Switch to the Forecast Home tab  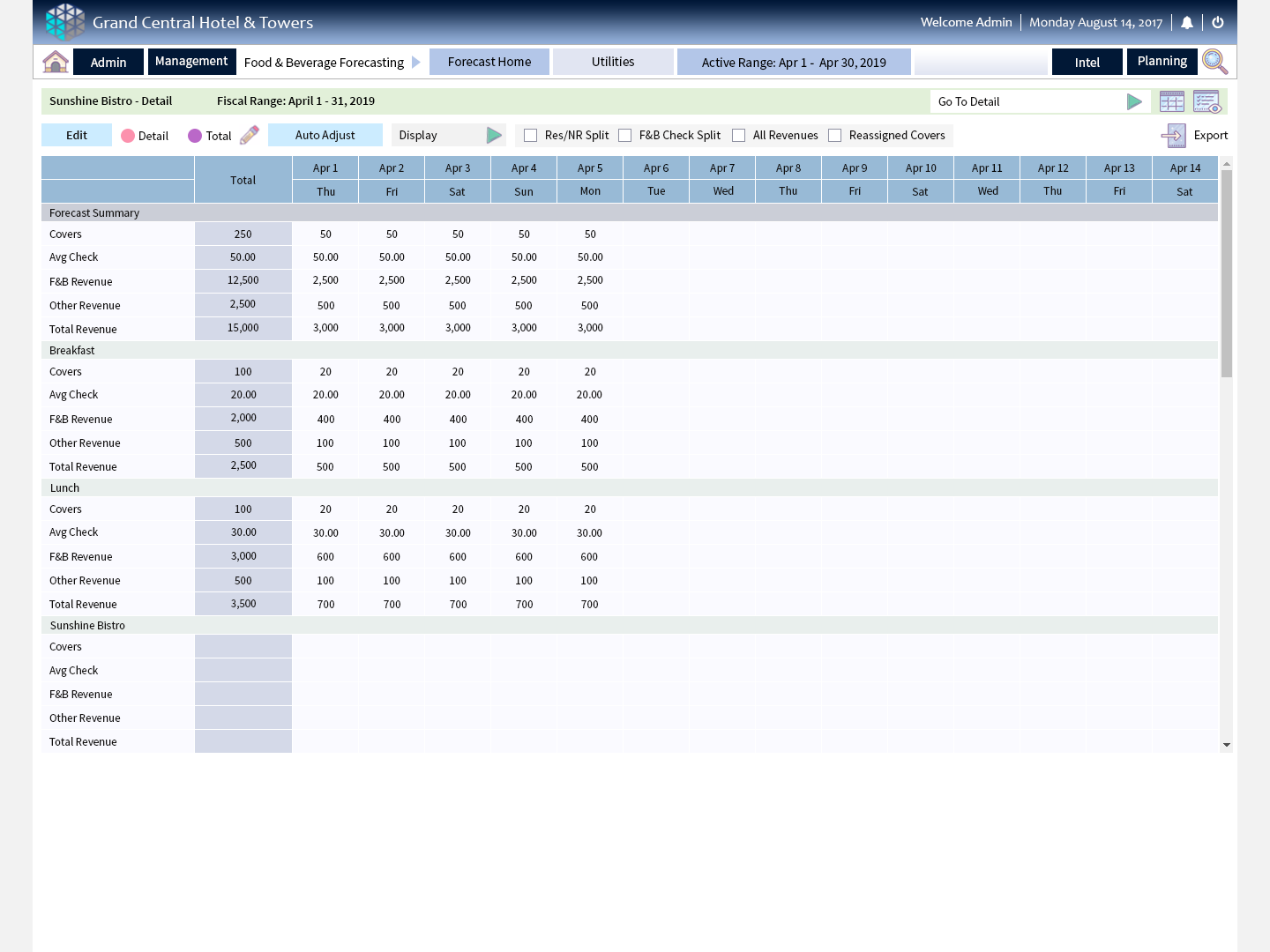coord(489,62)
